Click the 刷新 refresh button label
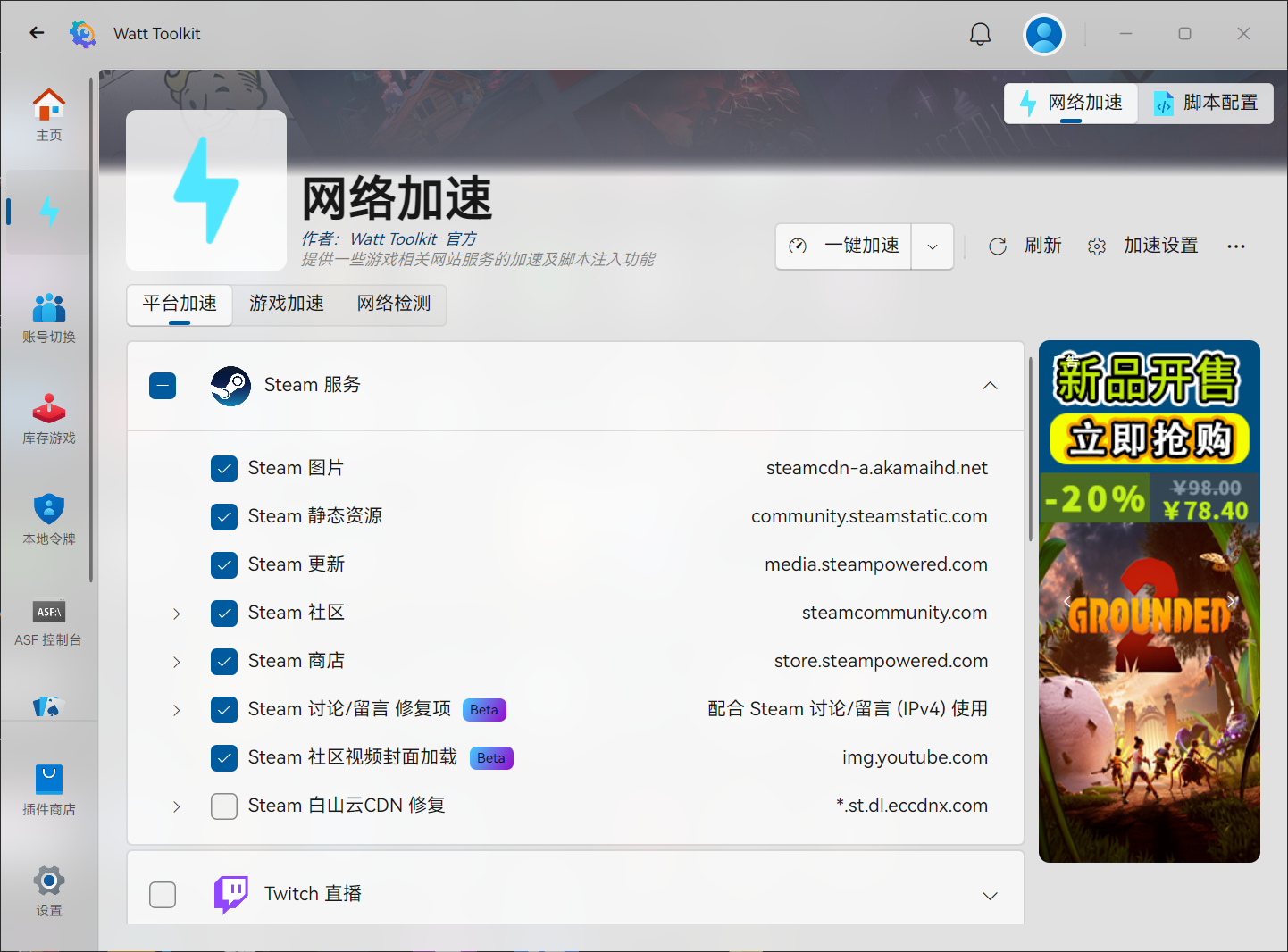This screenshot has height=952, width=1288. [1043, 246]
